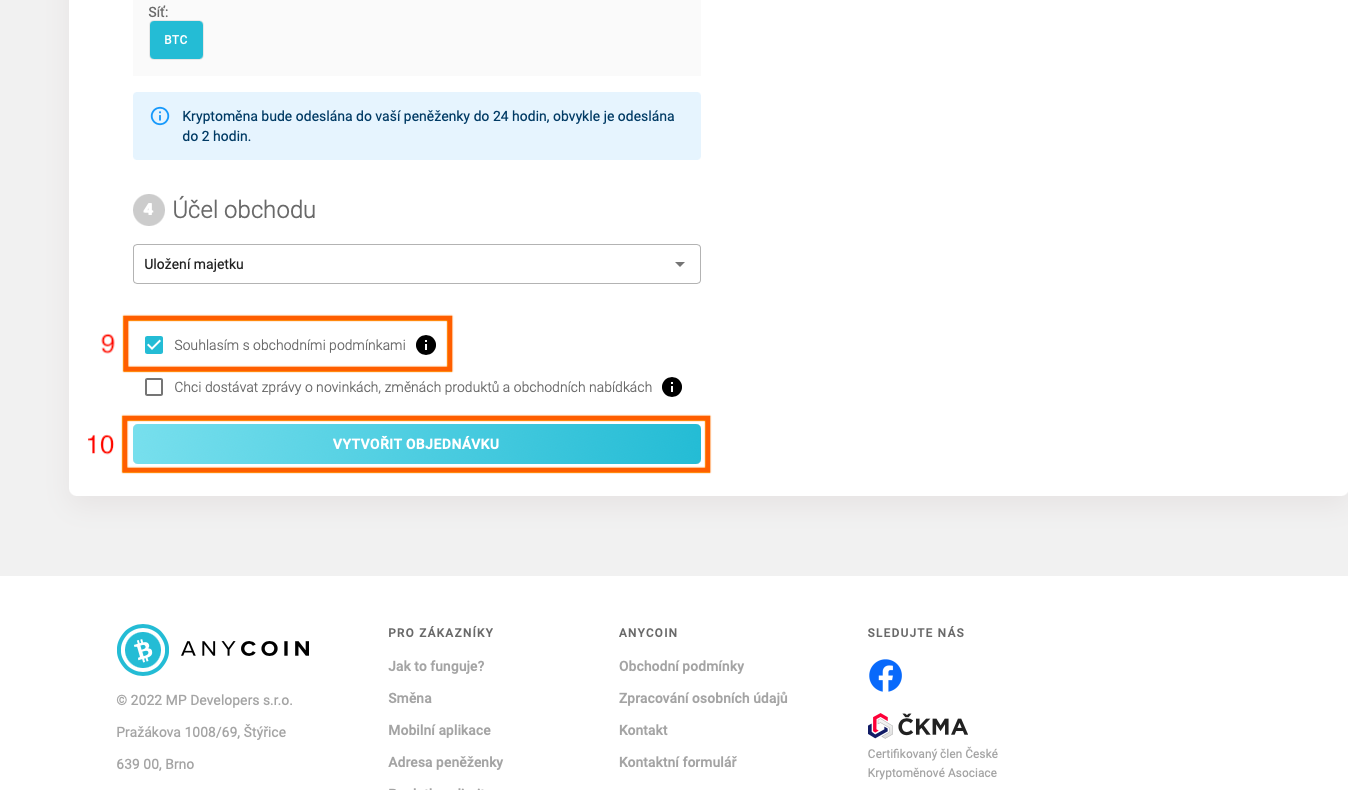Click the Pražákova 1008/69, Štýřice address
1348x790 pixels.
point(201,732)
